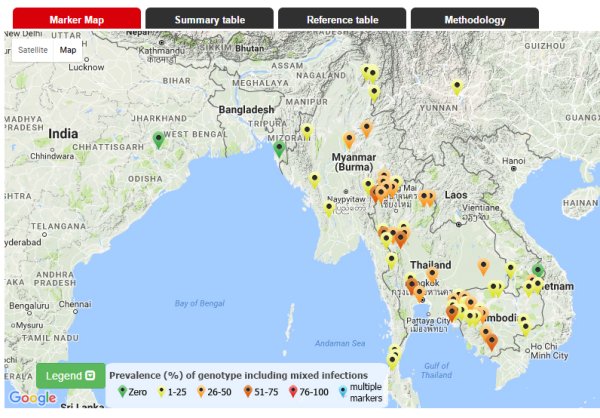The height and width of the screenshot is (418, 600).
Task: Open the Methodology tab
Action: (474, 19)
